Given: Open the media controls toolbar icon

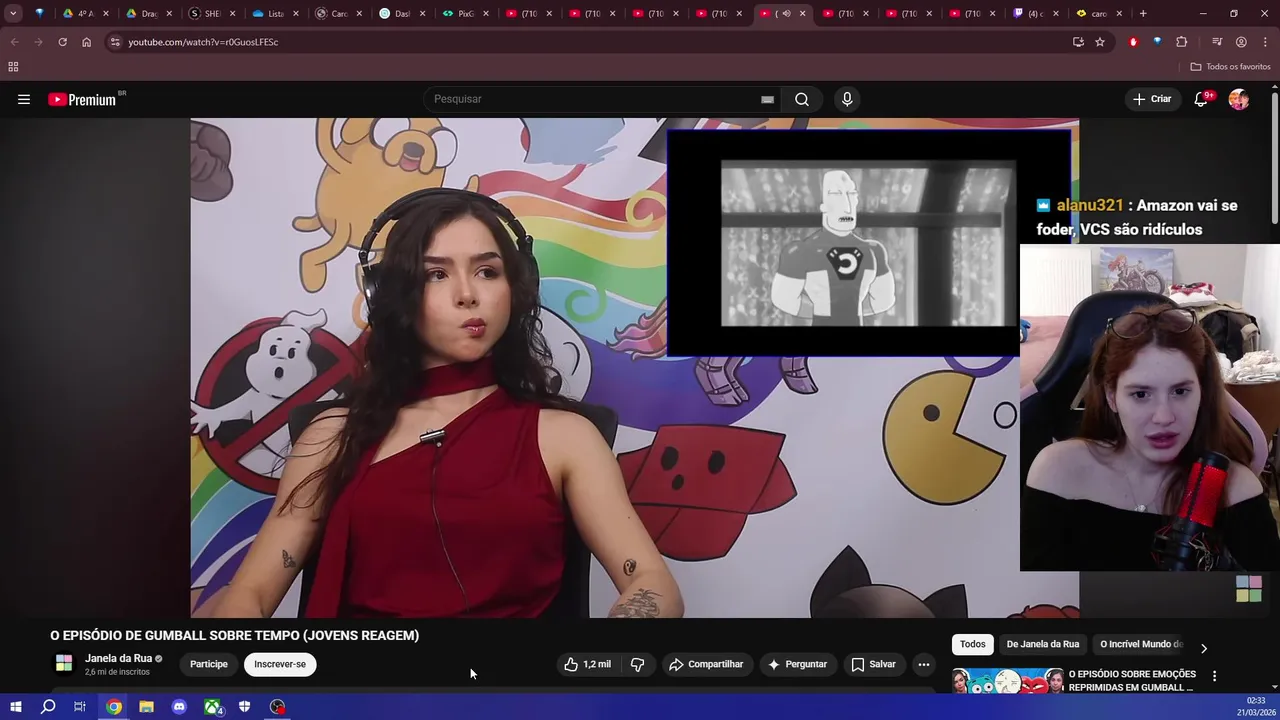Looking at the screenshot, I should click(1217, 42).
